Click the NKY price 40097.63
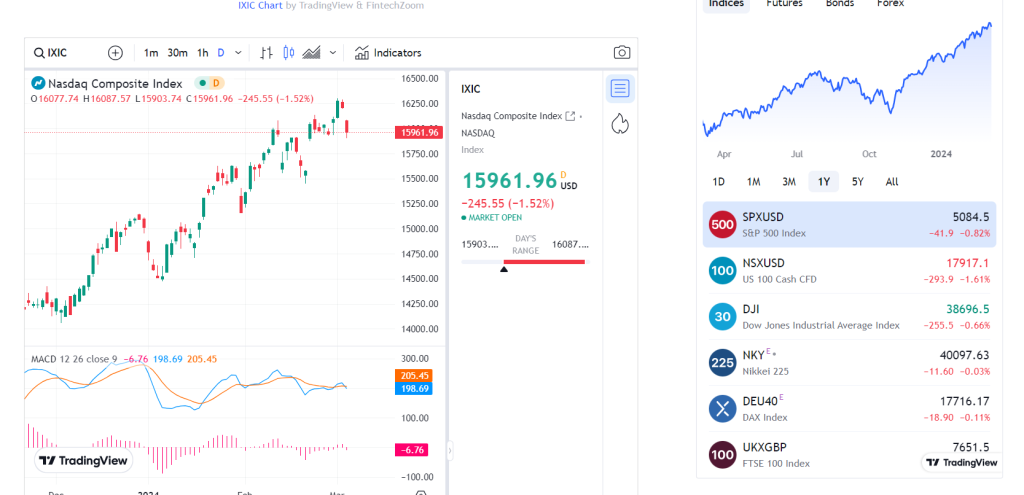 tap(965, 355)
